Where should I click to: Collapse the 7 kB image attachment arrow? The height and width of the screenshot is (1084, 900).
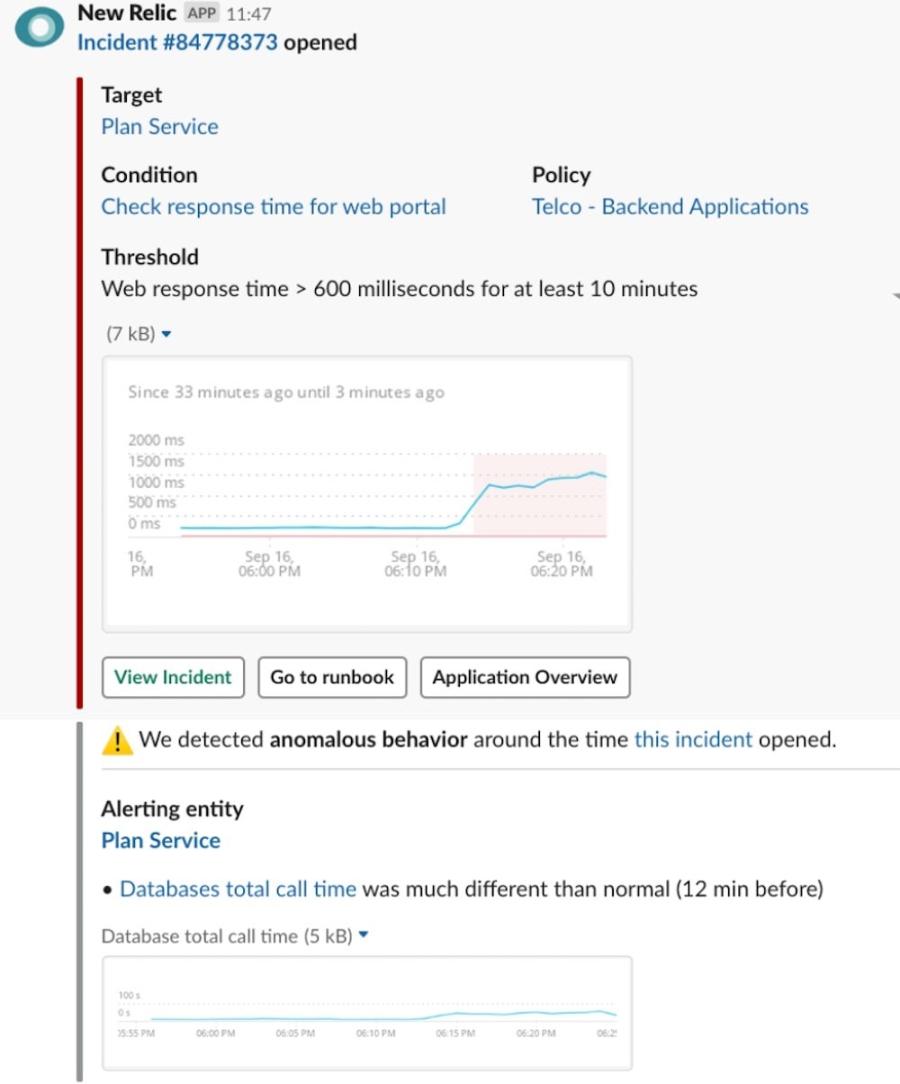pos(167,334)
